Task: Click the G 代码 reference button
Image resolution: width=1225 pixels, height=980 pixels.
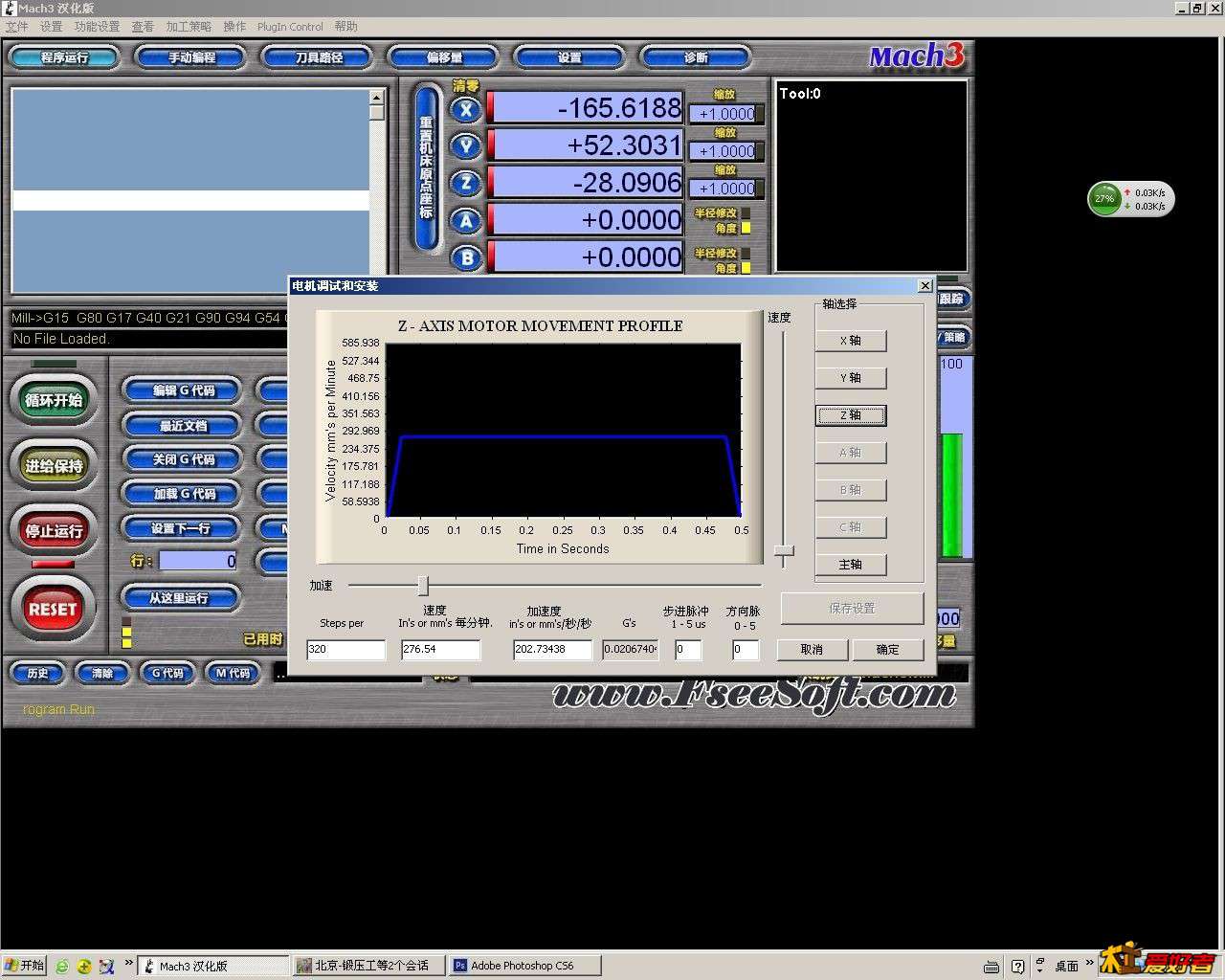Action: pyautogui.click(x=167, y=674)
